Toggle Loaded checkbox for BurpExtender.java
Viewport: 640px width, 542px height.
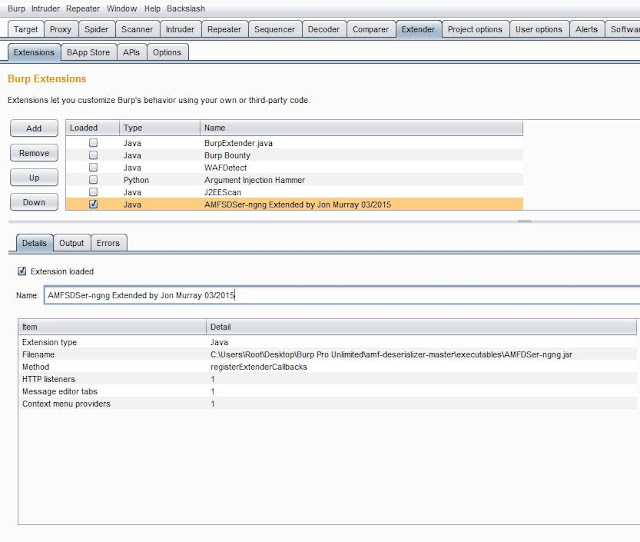(x=93, y=142)
